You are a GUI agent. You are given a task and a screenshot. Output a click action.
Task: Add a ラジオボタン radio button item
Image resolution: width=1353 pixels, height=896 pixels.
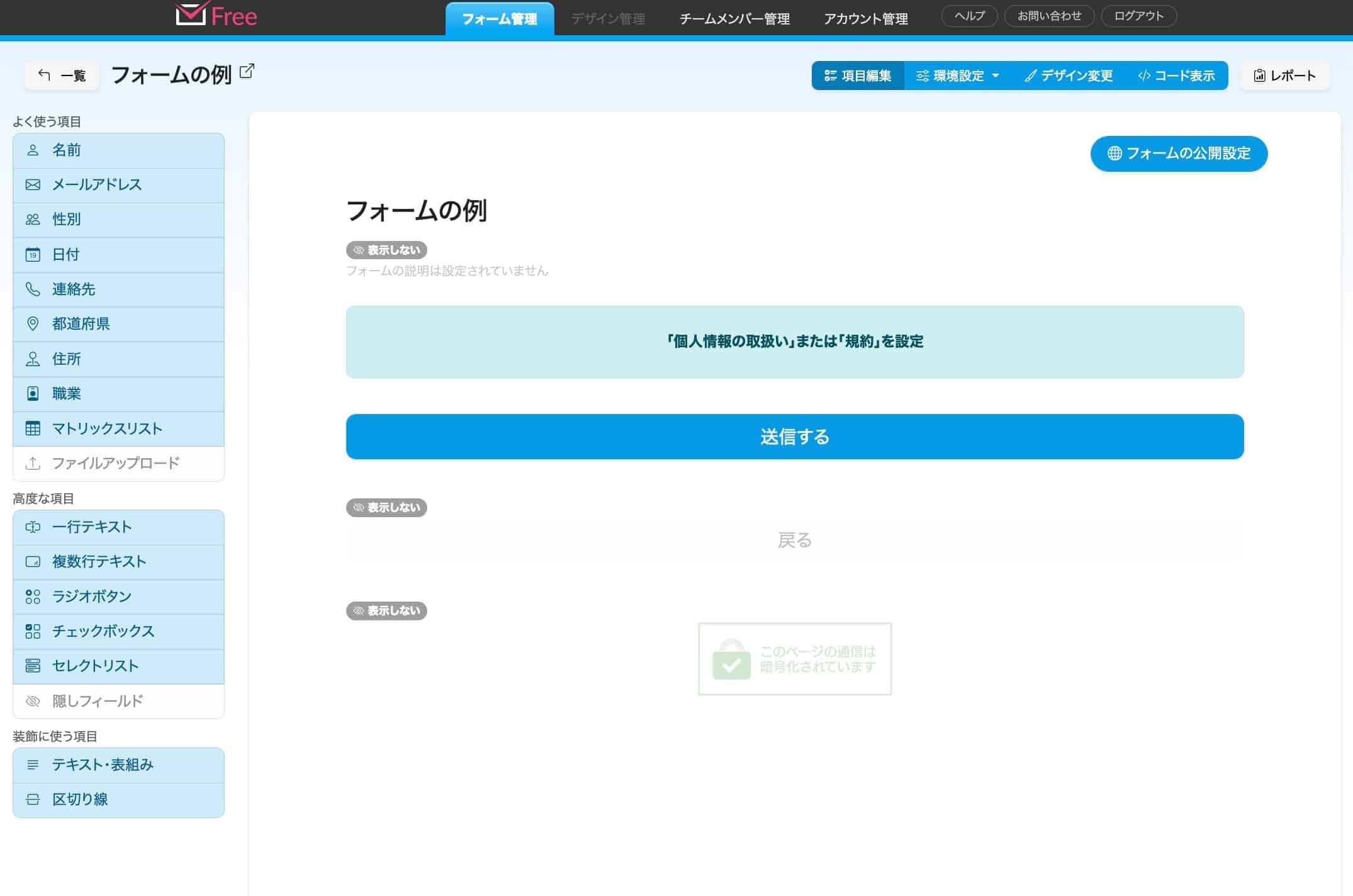pyautogui.click(x=118, y=596)
